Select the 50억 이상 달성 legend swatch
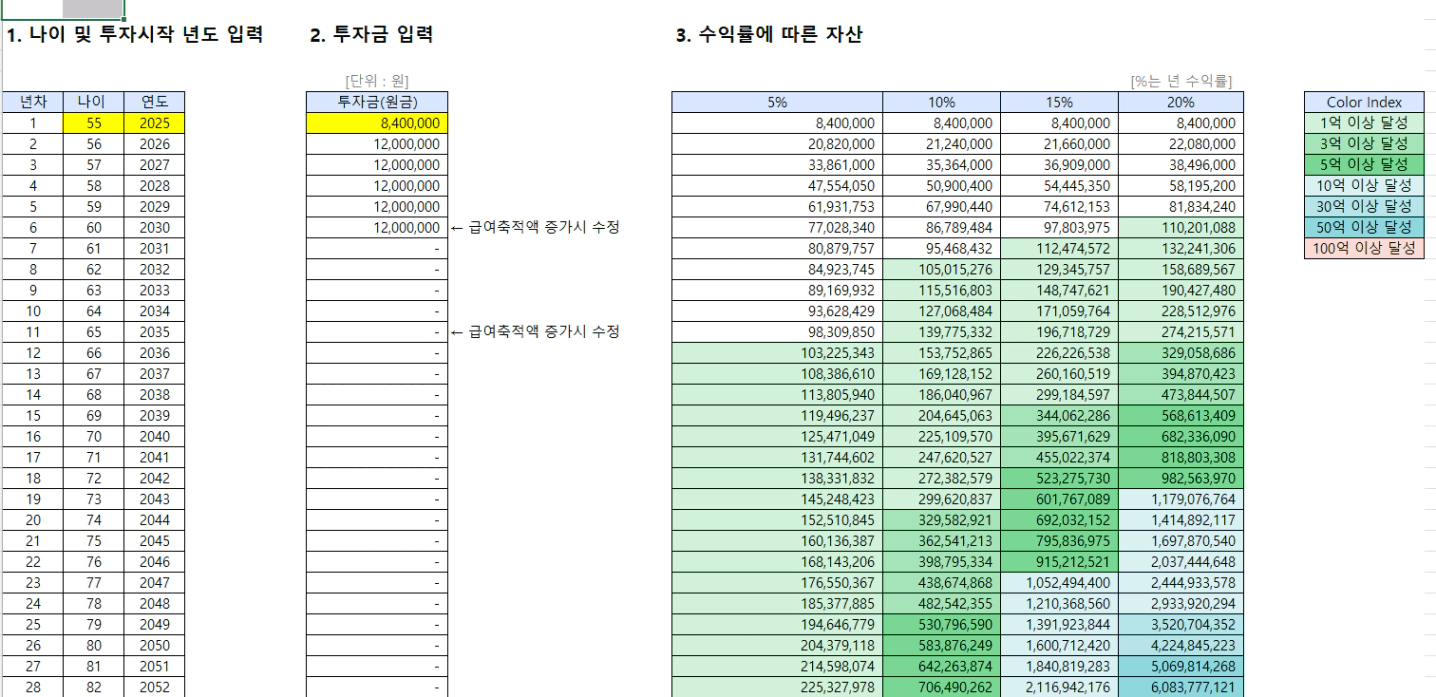1436x697 pixels. pyautogui.click(x=1364, y=227)
